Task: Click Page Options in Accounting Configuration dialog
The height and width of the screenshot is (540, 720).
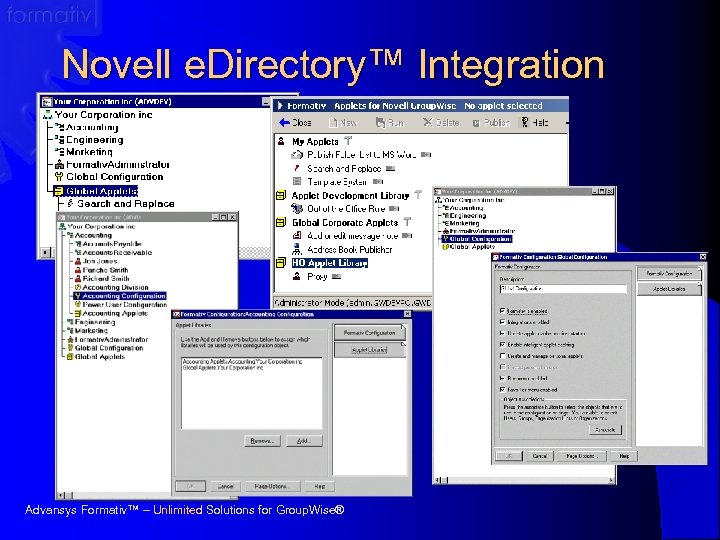Action: 271,486
